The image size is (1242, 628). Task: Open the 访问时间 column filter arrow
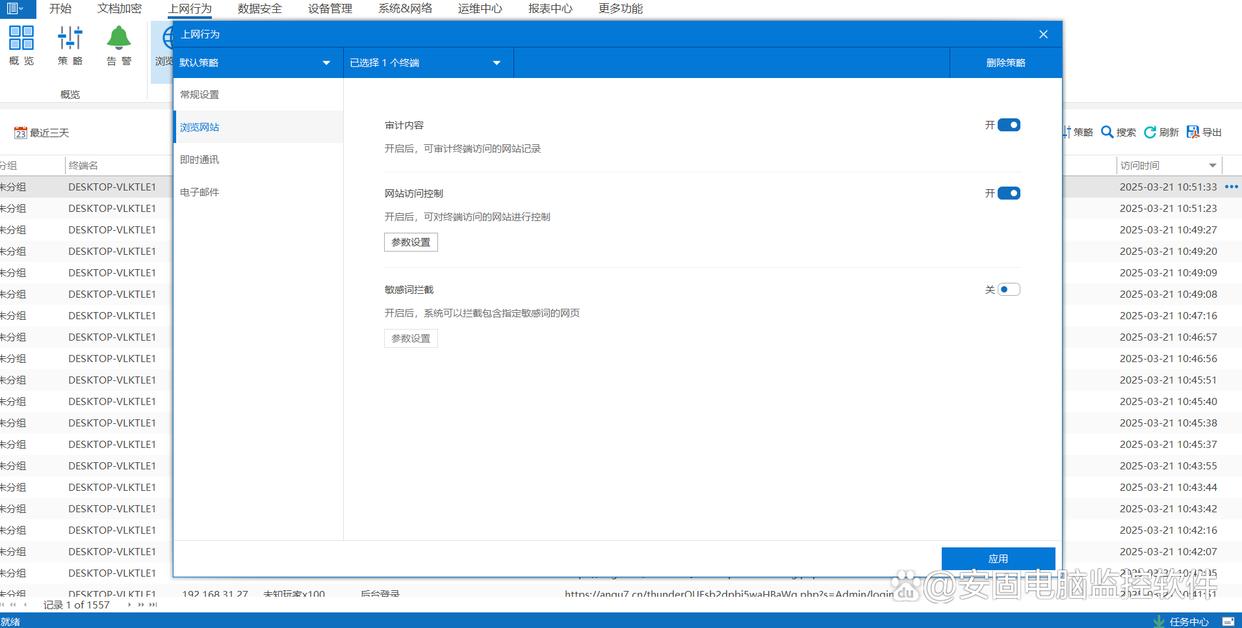[x=1213, y=166]
